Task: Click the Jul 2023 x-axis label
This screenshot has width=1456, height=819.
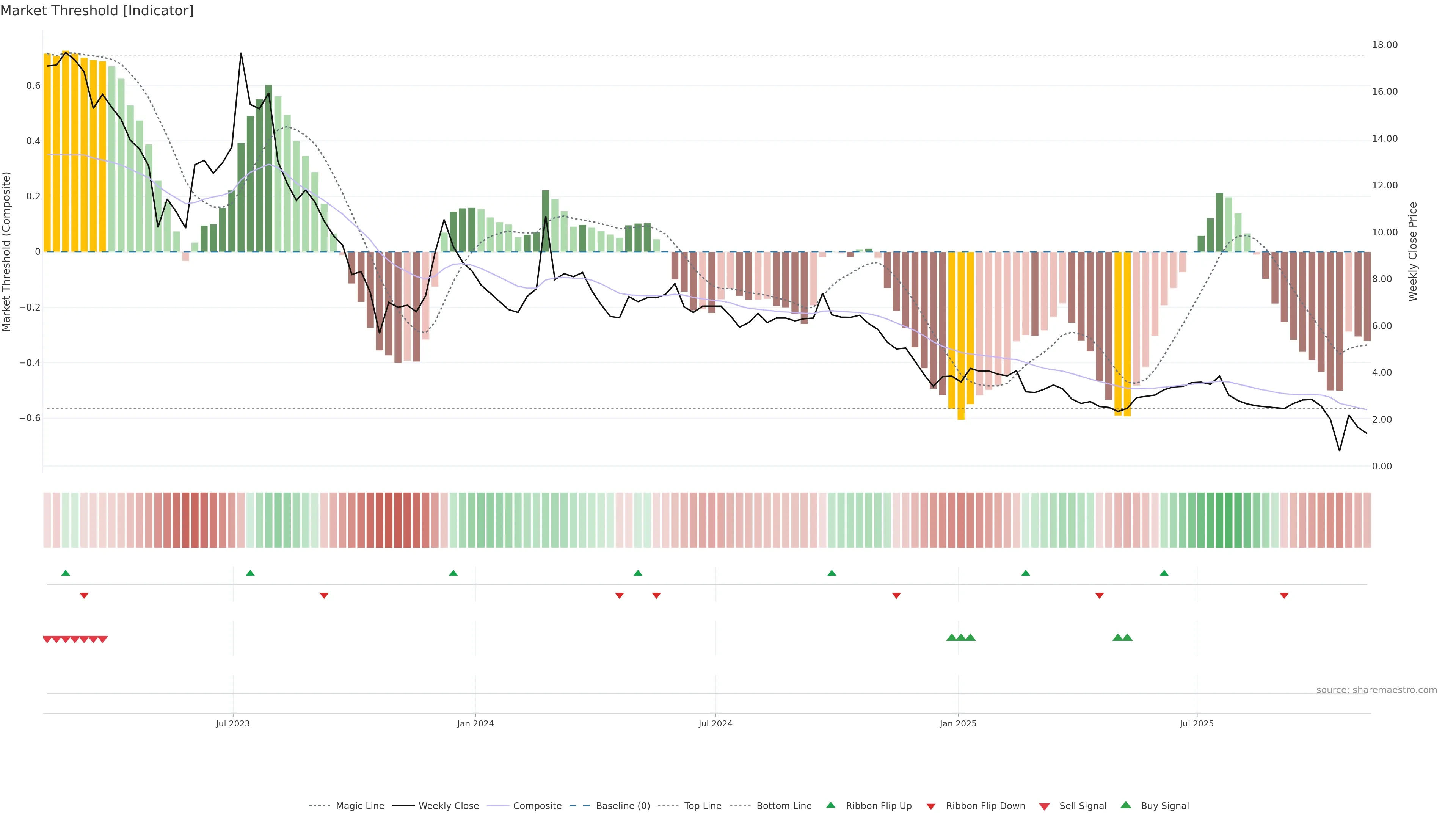Action: 232,723
